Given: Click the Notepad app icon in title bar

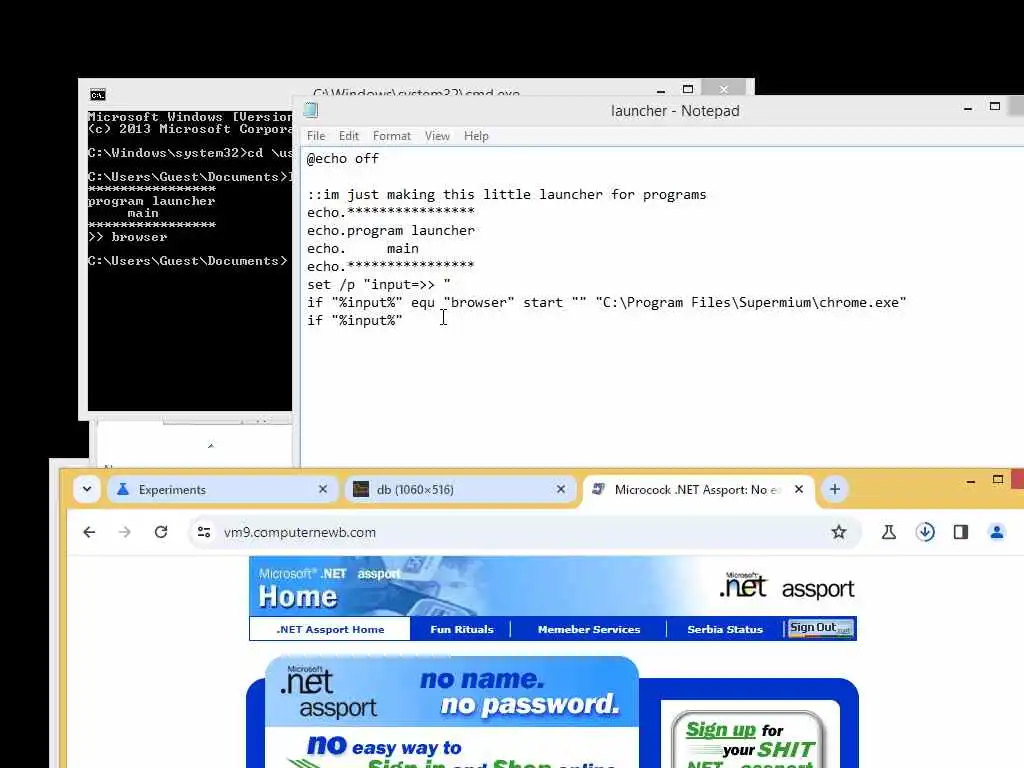Looking at the screenshot, I should tap(312, 110).
